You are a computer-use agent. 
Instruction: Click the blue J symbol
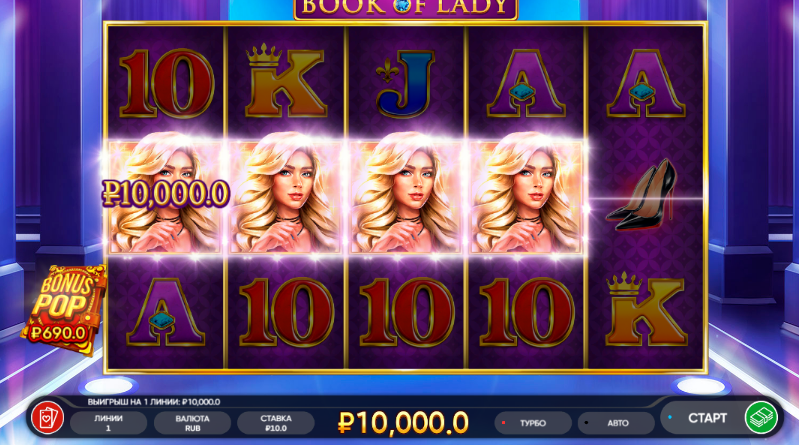point(406,84)
